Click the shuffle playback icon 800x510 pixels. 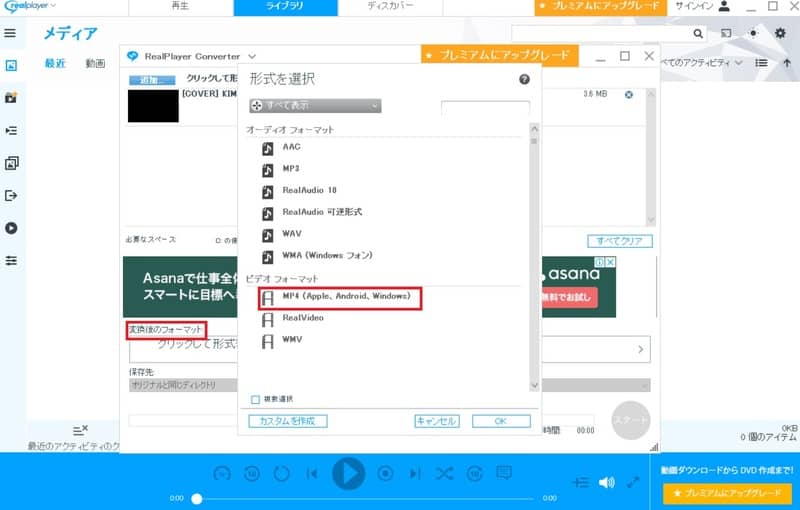click(x=444, y=474)
